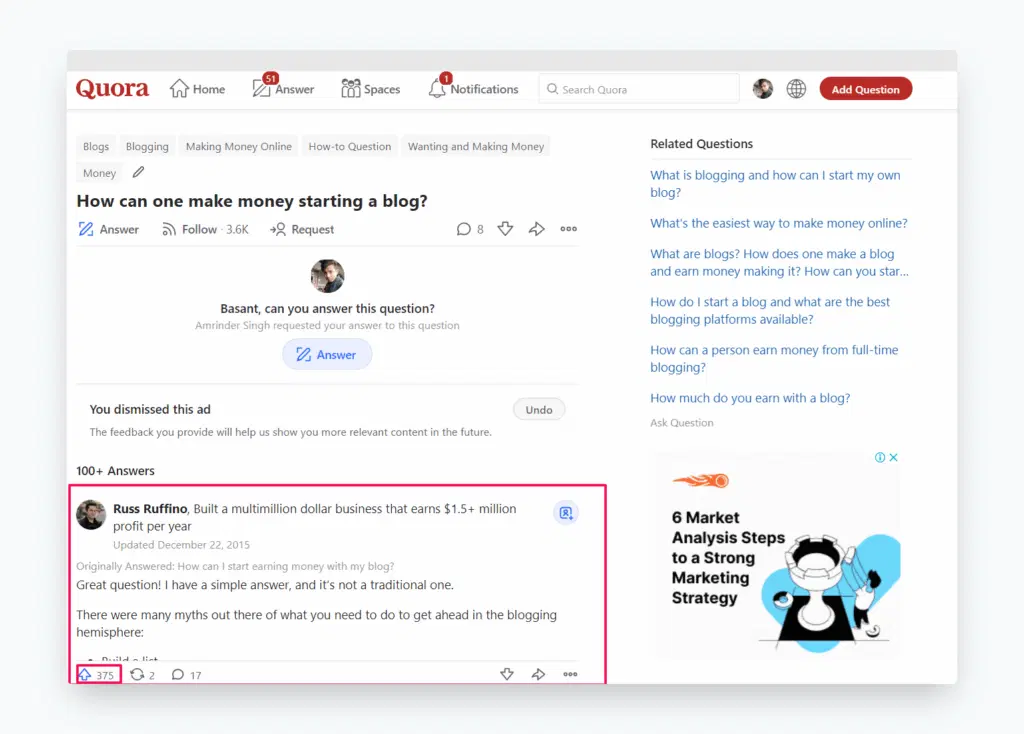Open the Blogs topic tag
This screenshot has width=1024, height=734.
click(x=96, y=146)
